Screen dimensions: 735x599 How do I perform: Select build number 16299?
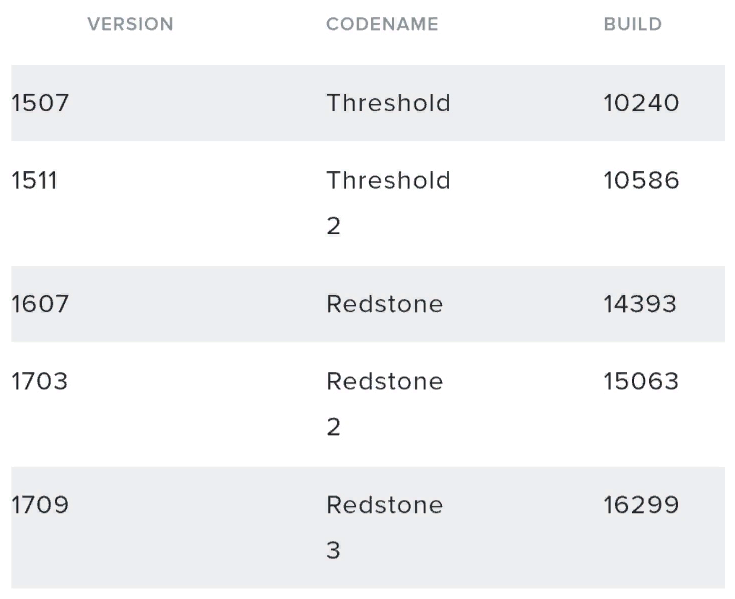641,506
